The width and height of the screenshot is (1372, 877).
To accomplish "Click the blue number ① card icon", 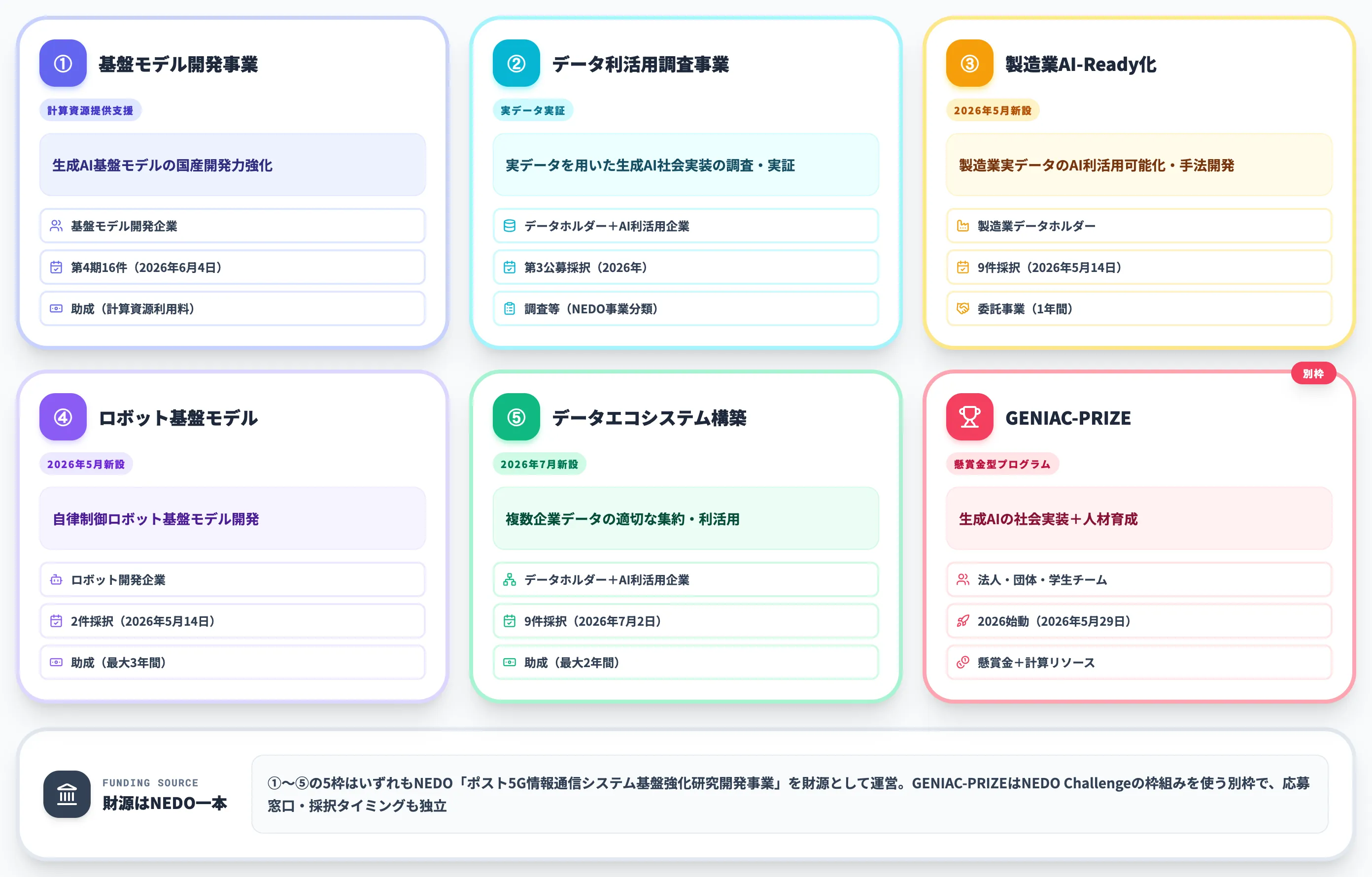I will pos(63,63).
